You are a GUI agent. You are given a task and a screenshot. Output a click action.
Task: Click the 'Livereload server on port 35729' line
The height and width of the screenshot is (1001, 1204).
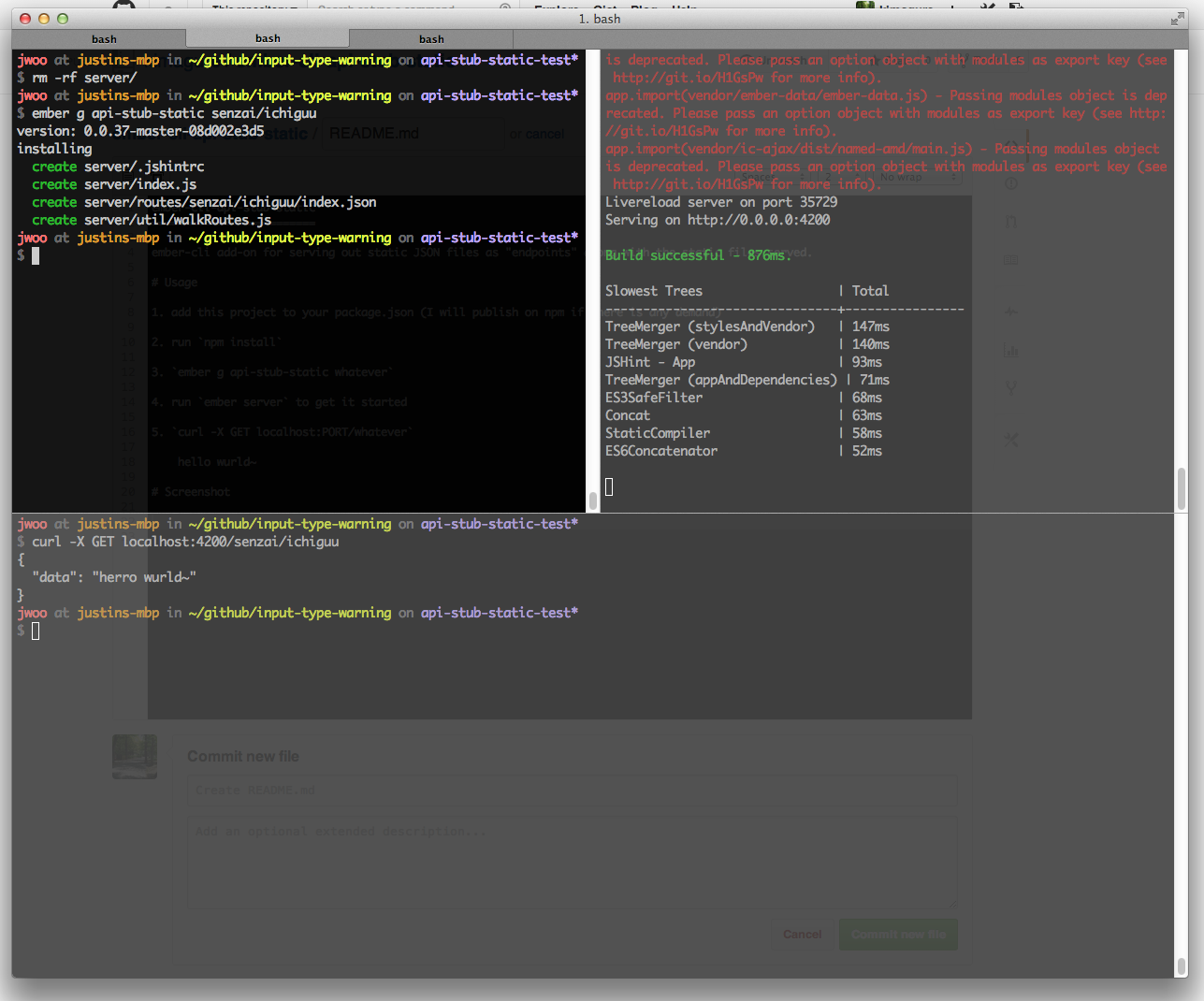coord(721,202)
